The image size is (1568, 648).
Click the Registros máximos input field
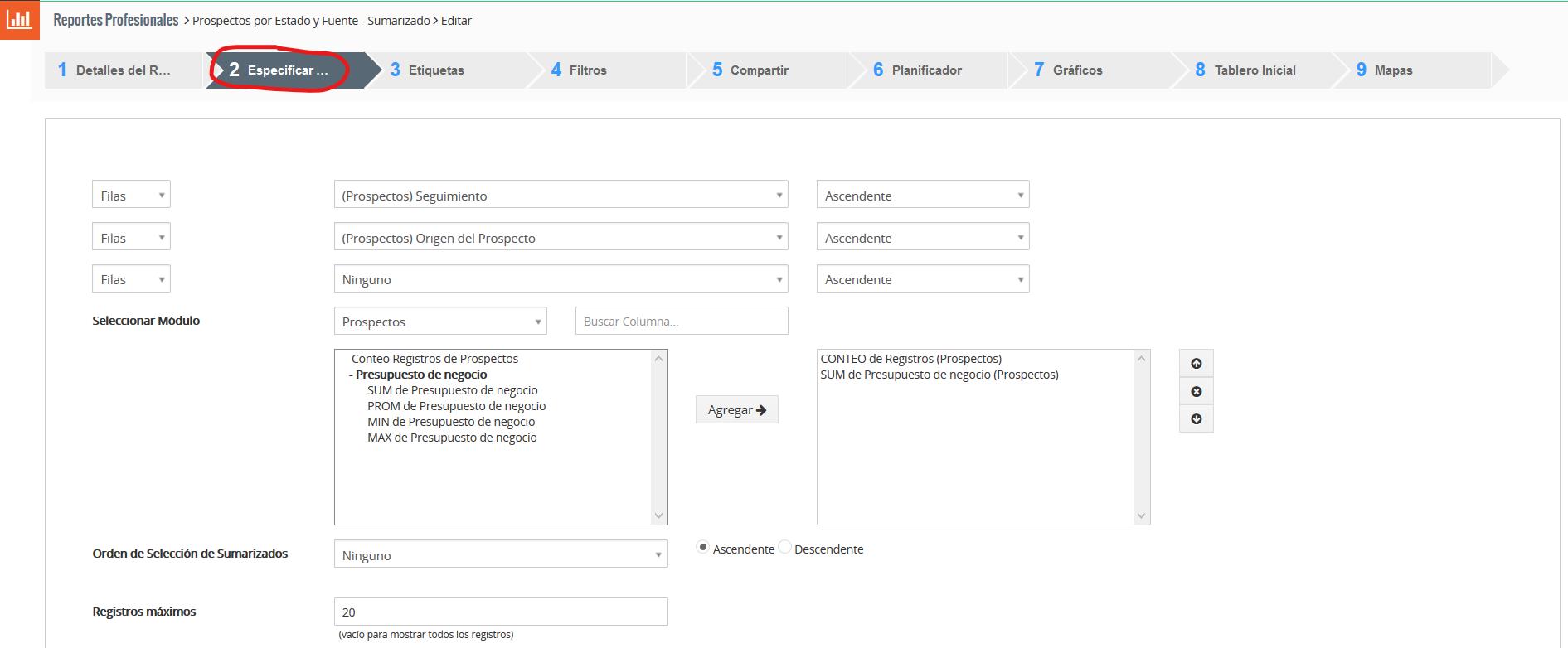[x=500, y=612]
